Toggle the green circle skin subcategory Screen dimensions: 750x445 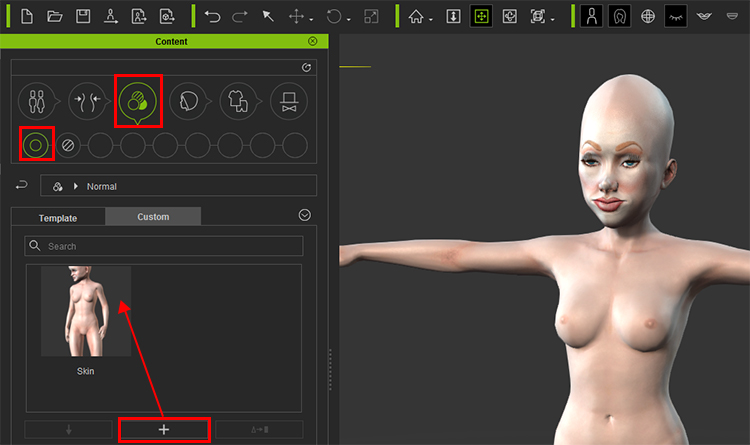coord(36,145)
